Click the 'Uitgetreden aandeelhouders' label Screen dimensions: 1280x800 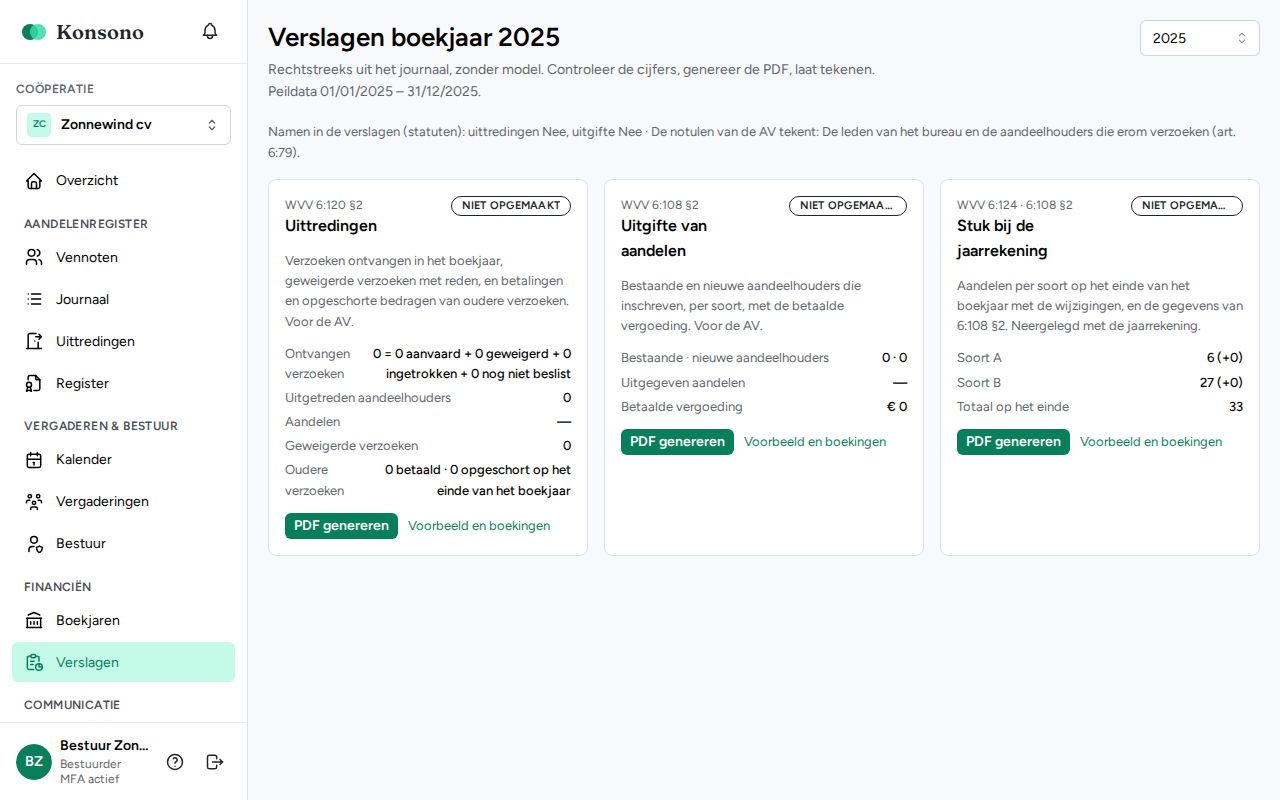click(368, 398)
